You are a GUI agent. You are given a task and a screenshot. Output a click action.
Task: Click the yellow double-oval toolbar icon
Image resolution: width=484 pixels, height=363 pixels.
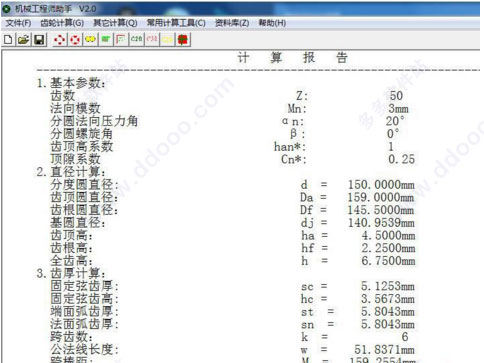click(x=90, y=40)
